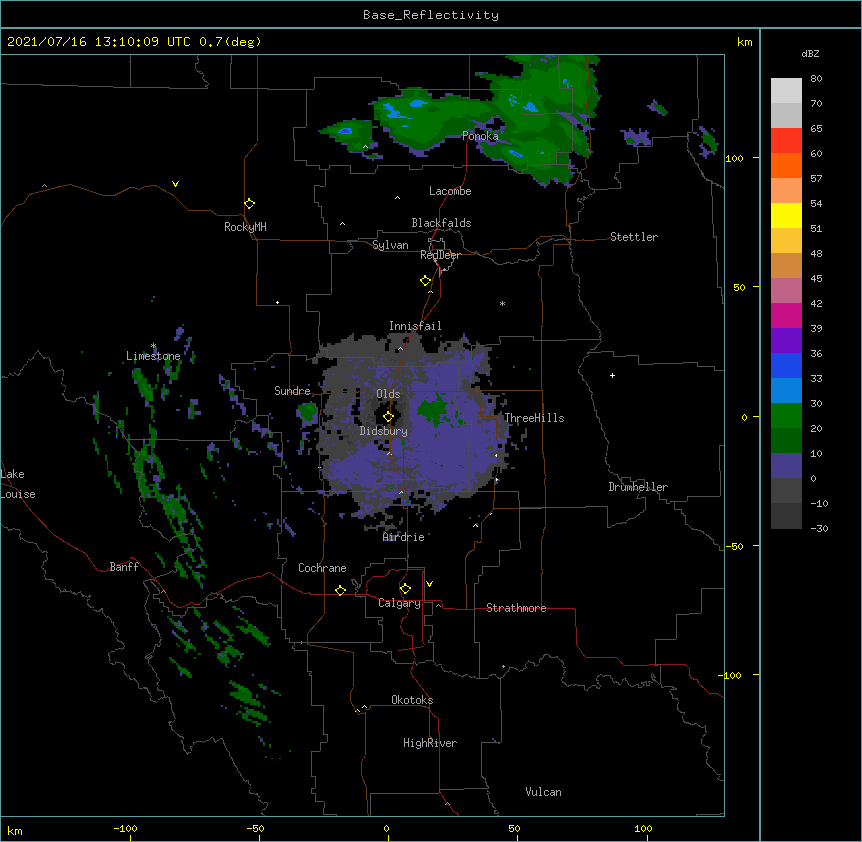Click the Banff label
The width and height of the screenshot is (862, 842).
pos(124,567)
